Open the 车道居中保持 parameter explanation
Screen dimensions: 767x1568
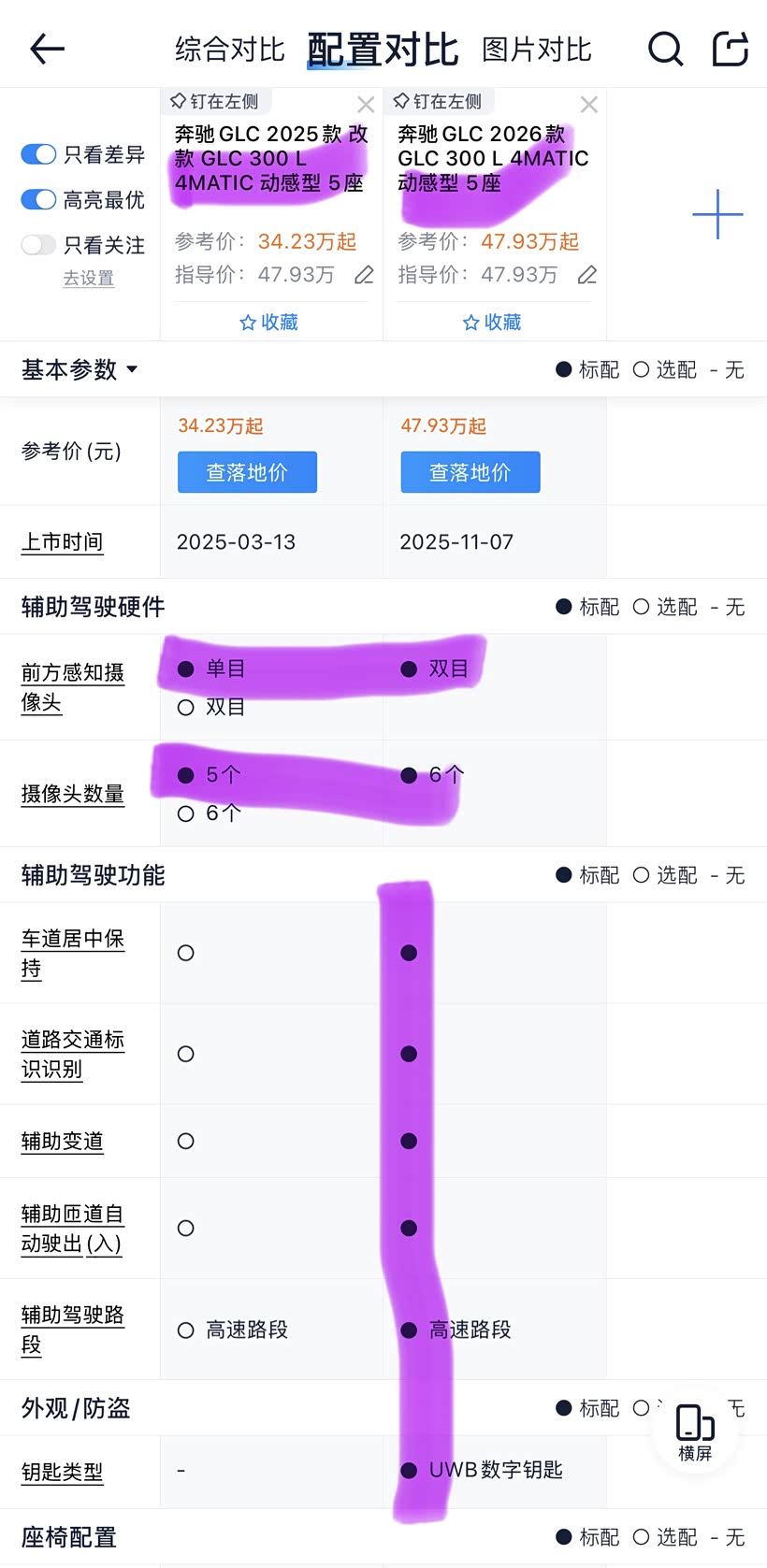click(x=72, y=953)
